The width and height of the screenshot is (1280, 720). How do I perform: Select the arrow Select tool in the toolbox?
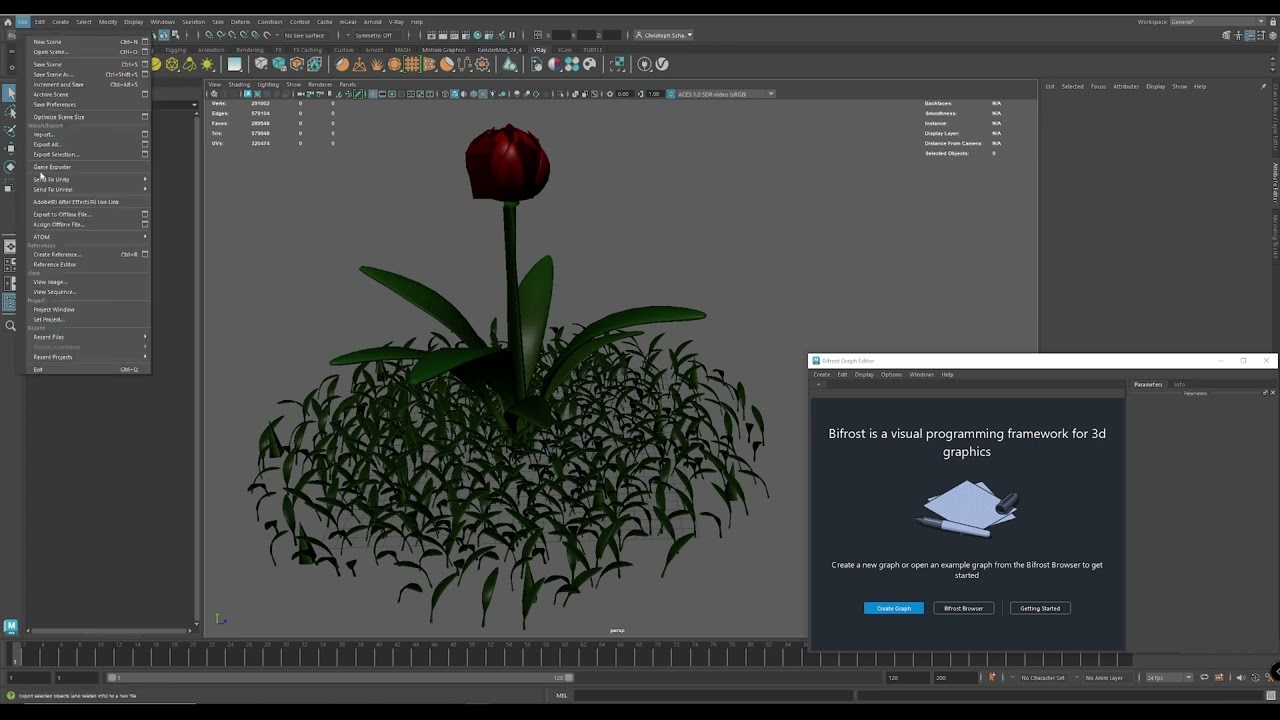click(x=10, y=93)
